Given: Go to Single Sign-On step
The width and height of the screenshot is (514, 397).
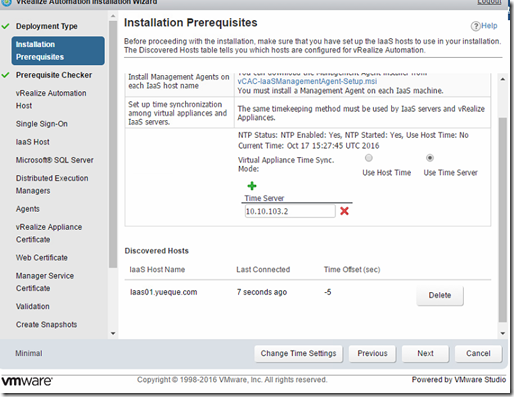Looking at the screenshot, I should pyautogui.click(x=42, y=124).
